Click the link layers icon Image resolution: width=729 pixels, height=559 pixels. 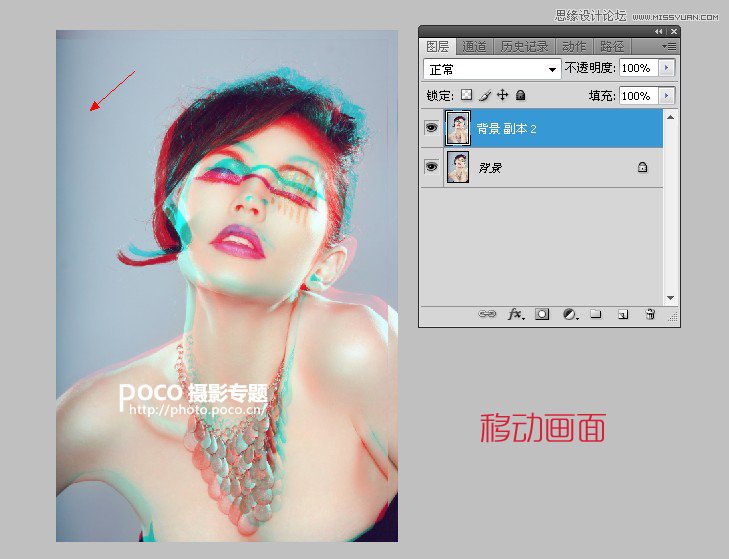487,314
